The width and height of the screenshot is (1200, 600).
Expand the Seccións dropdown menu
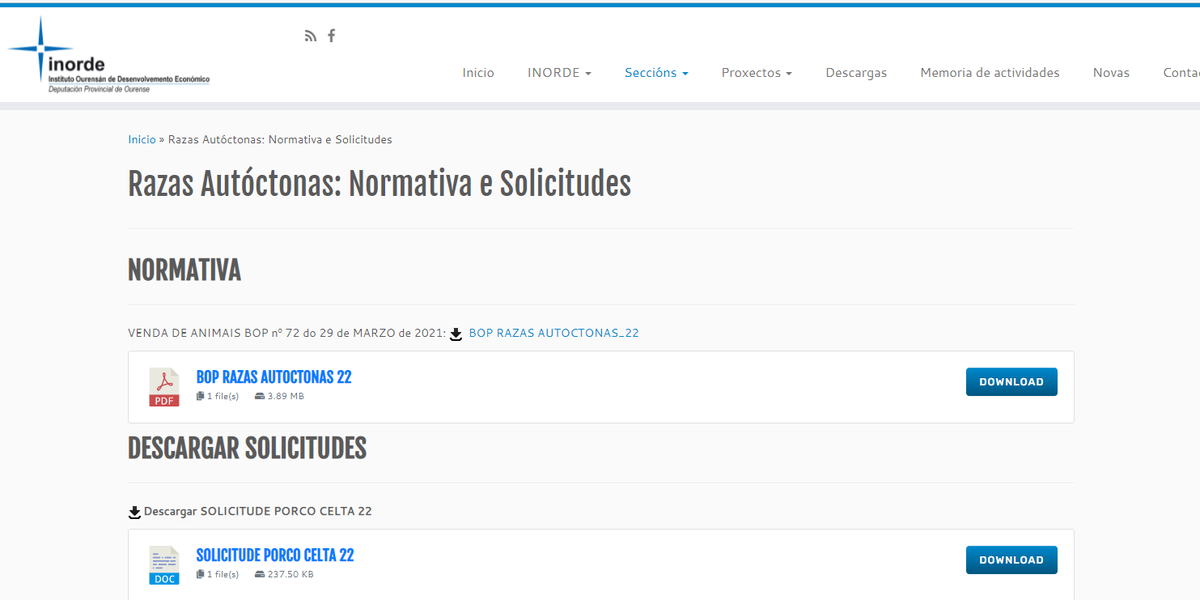click(656, 73)
